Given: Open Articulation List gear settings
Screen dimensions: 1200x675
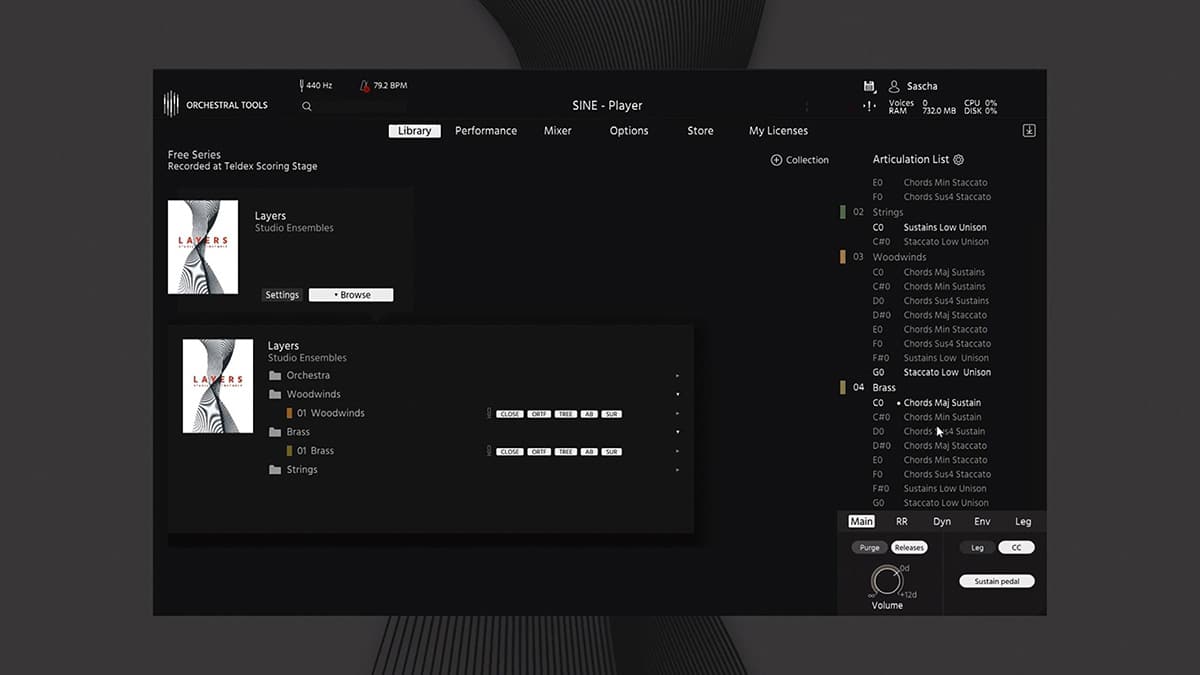Looking at the screenshot, I should (958, 160).
